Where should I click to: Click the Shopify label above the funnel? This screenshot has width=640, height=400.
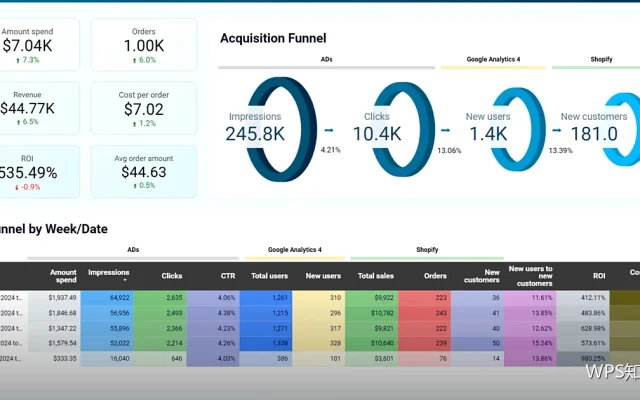point(601,59)
